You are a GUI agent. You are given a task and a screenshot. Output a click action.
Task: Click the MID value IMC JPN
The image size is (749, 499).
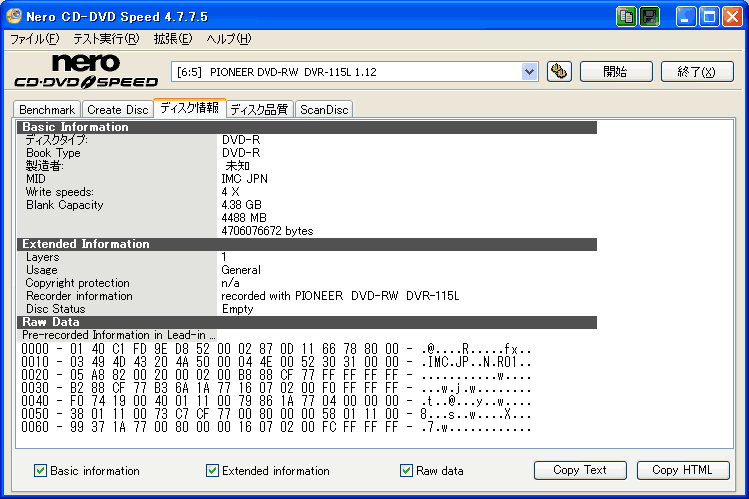coord(245,179)
